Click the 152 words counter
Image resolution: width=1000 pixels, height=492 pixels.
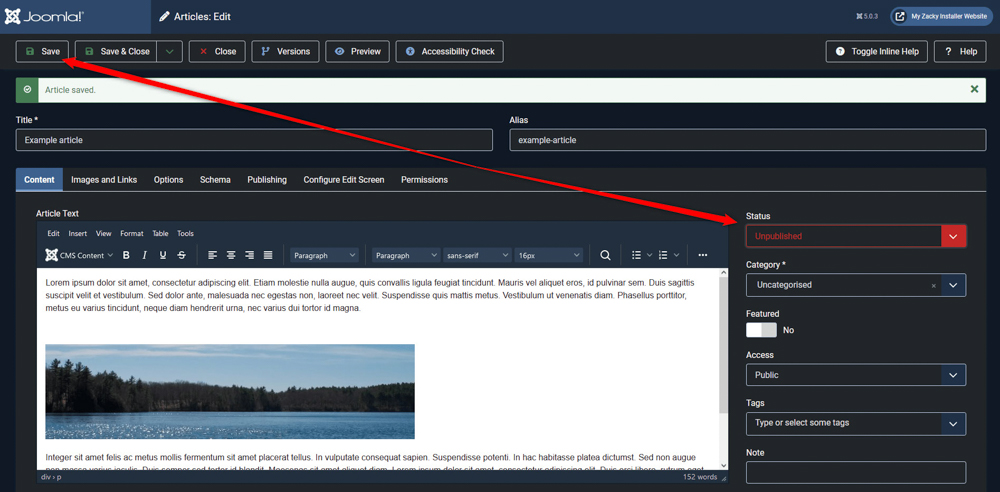(700, 477)
